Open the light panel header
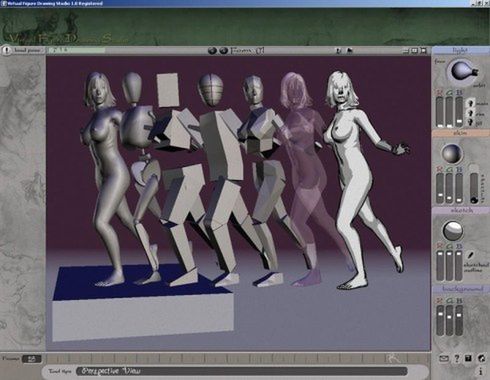Screen dimensions: 490x380 tap(460, 50)
